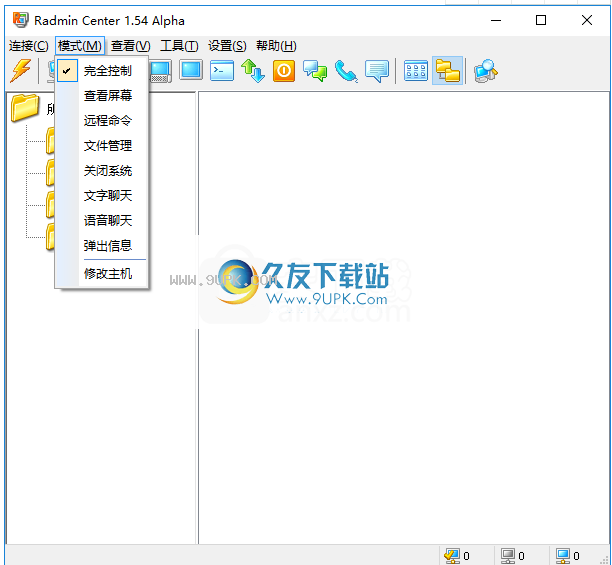Open the 帮助(H) menu

coord(276,46)
